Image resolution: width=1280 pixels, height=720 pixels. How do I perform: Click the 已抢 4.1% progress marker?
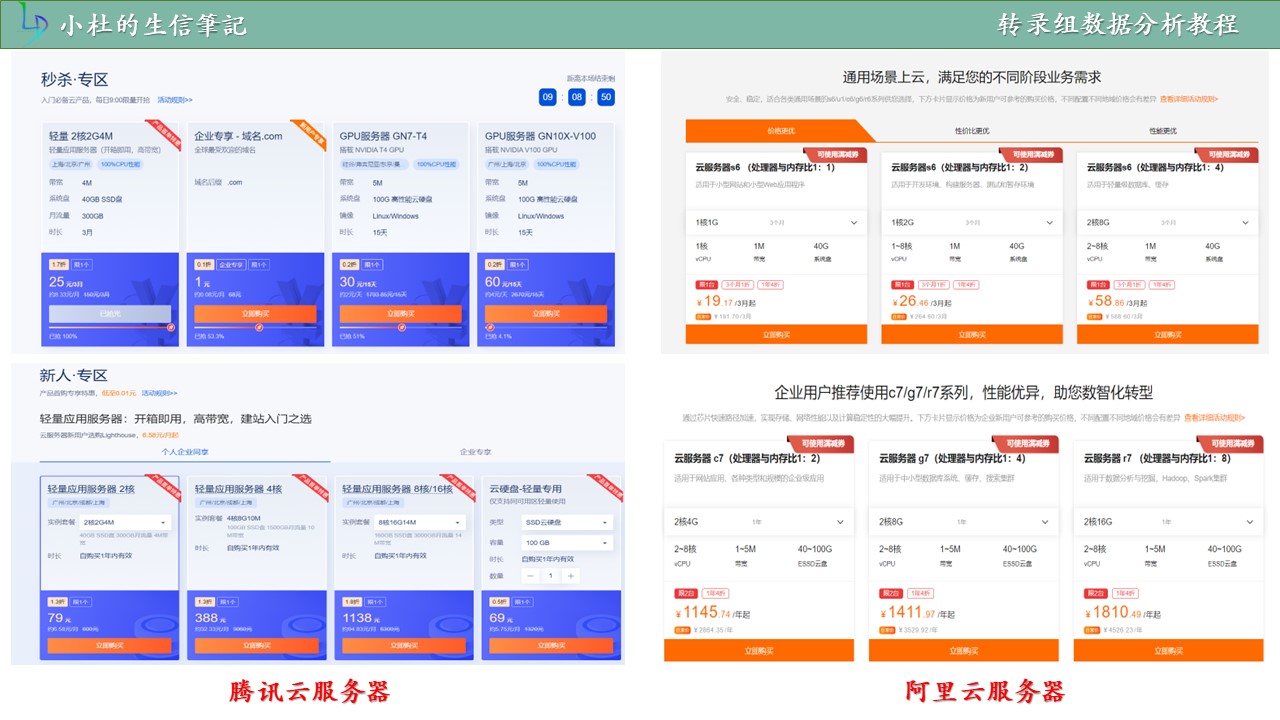coord(491,326)
